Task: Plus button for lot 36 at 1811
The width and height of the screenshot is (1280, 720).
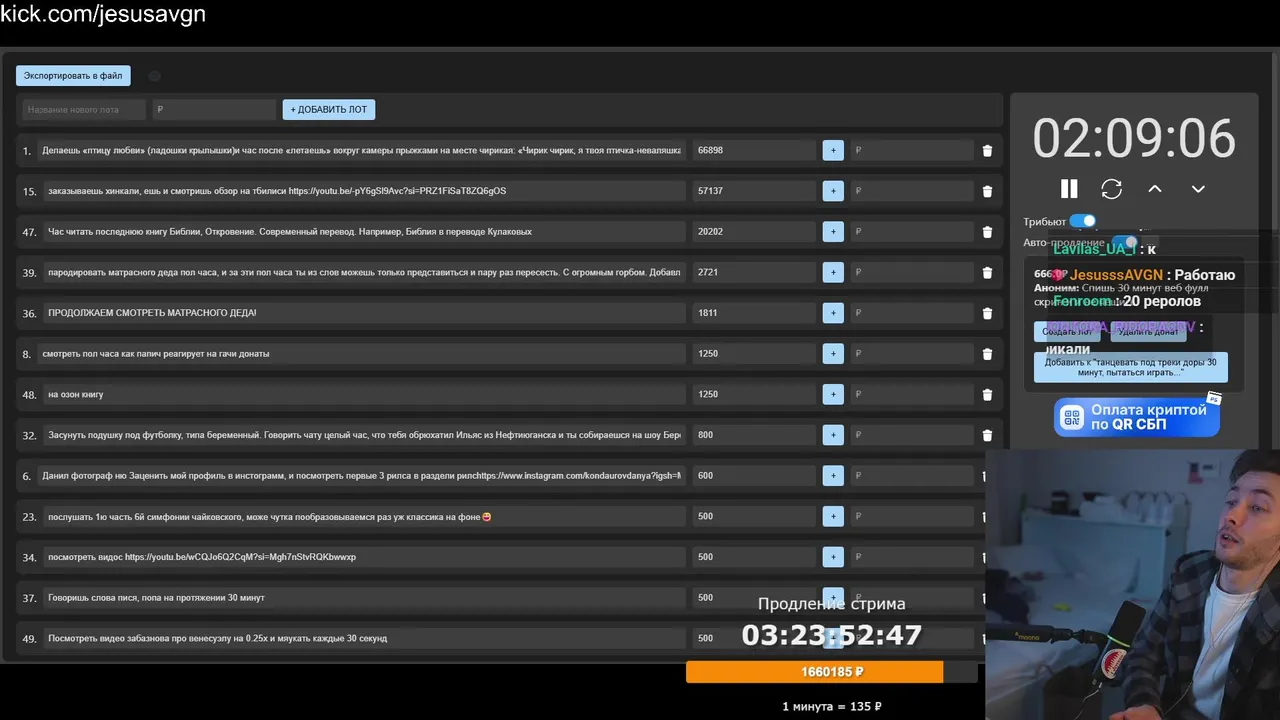Action: 833,313
